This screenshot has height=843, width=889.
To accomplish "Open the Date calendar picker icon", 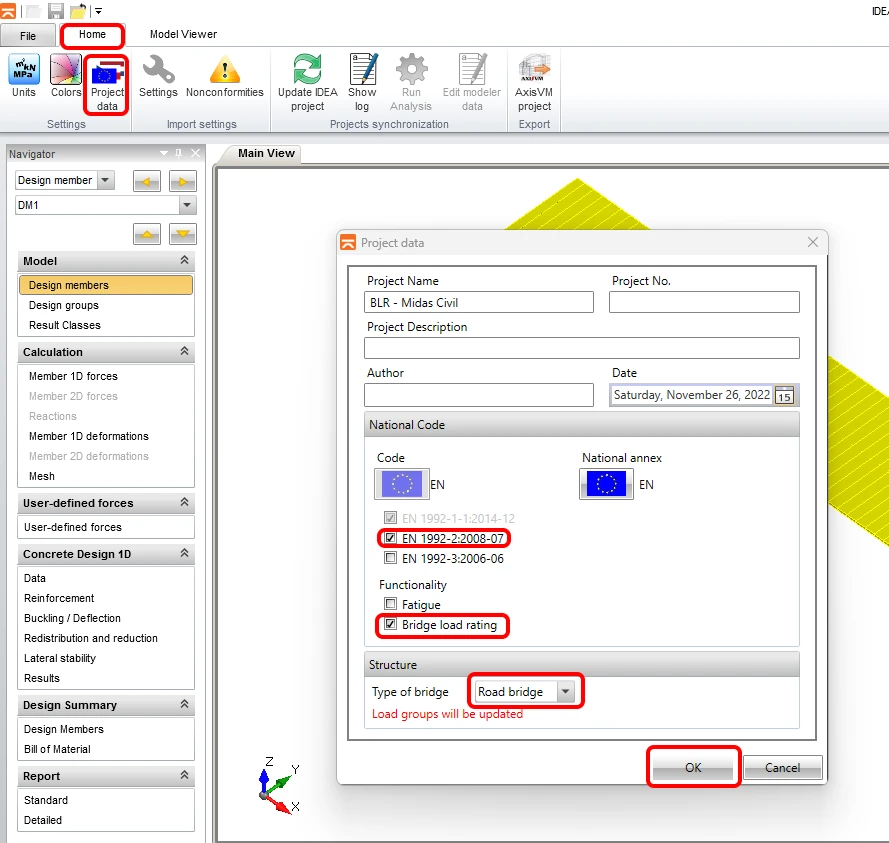I will click(784, 395).
